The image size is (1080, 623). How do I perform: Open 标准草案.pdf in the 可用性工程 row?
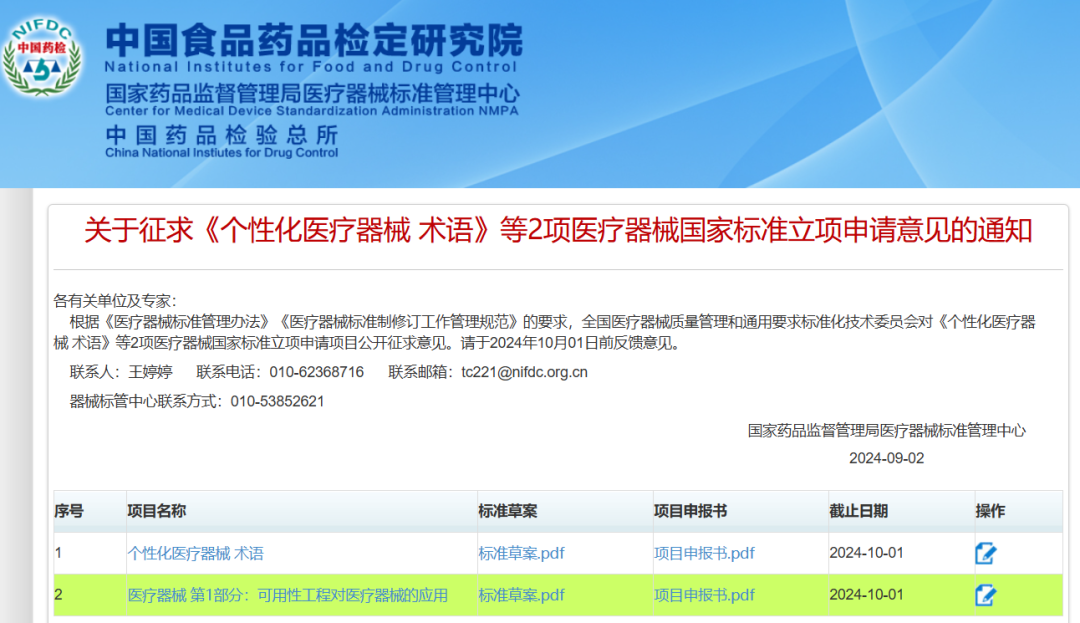pyautogui.click(x=521, y=595)
